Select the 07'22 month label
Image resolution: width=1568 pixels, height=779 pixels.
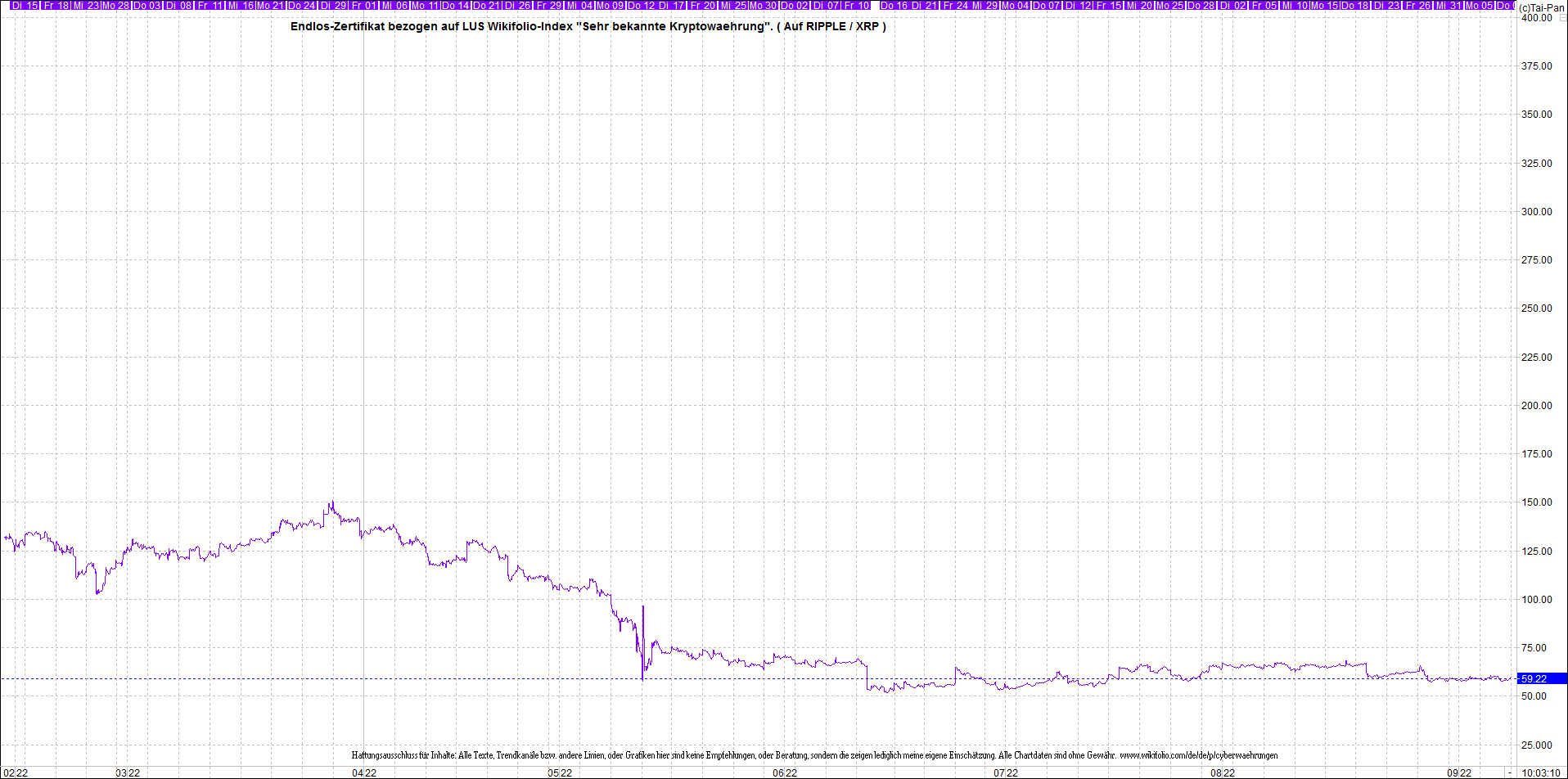coord(1006,772)
